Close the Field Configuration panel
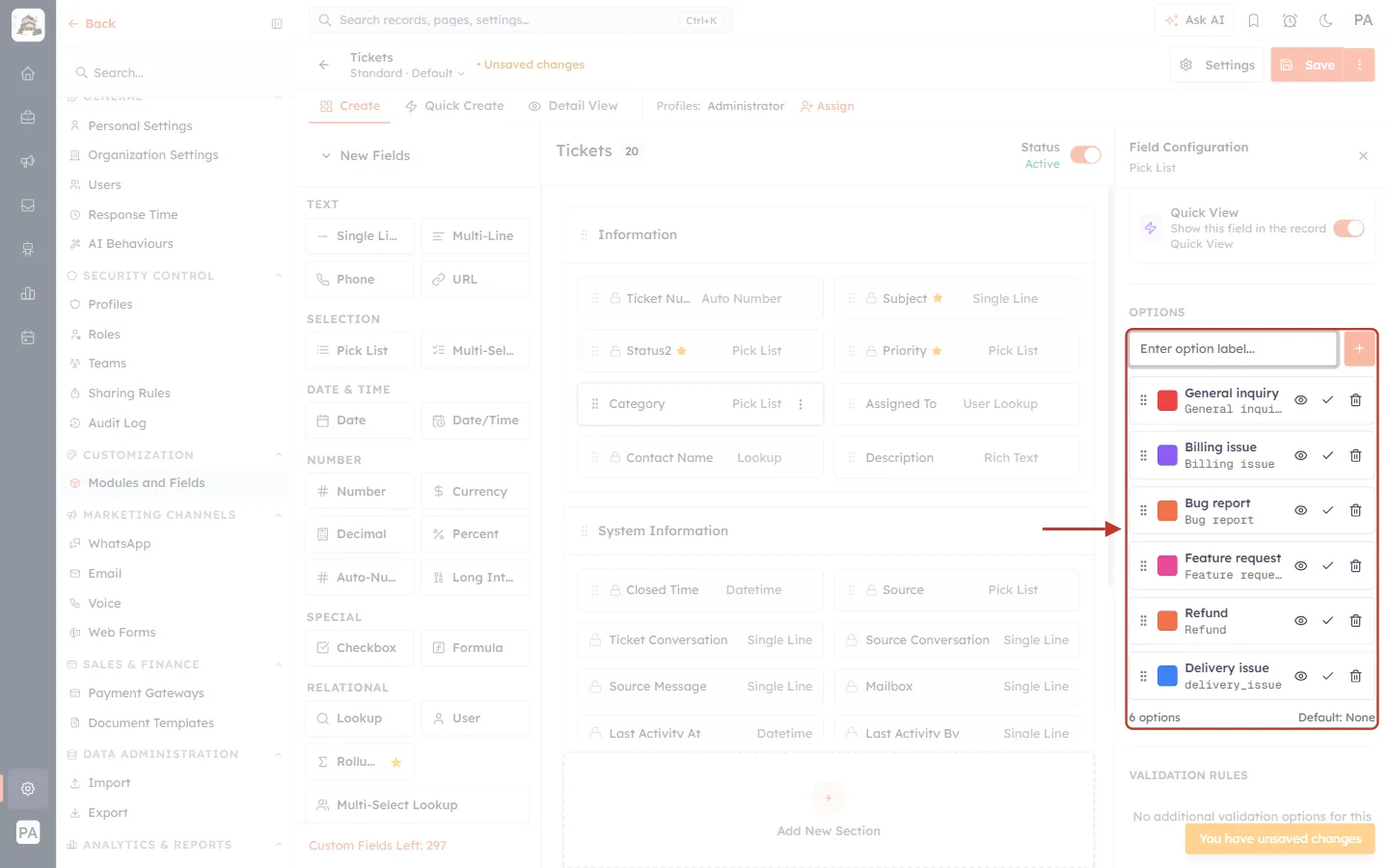1389x868 pixels. 1363,155
